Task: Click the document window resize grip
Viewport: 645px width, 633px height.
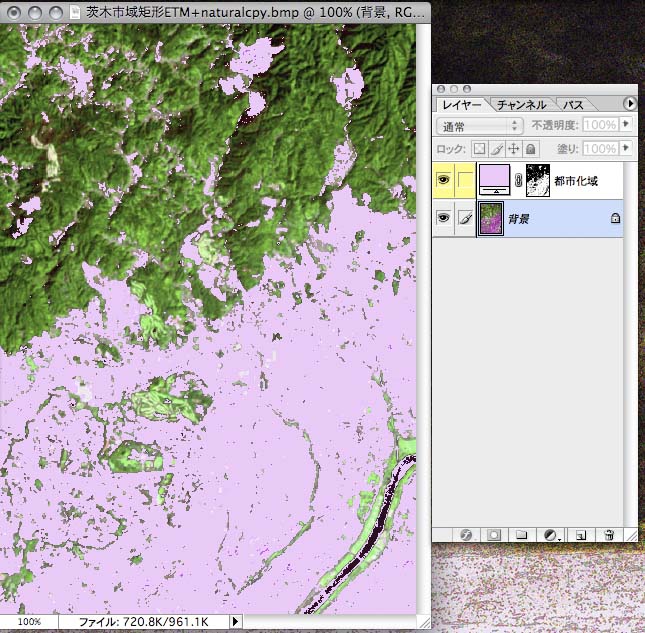Action: tap(424, 621)
